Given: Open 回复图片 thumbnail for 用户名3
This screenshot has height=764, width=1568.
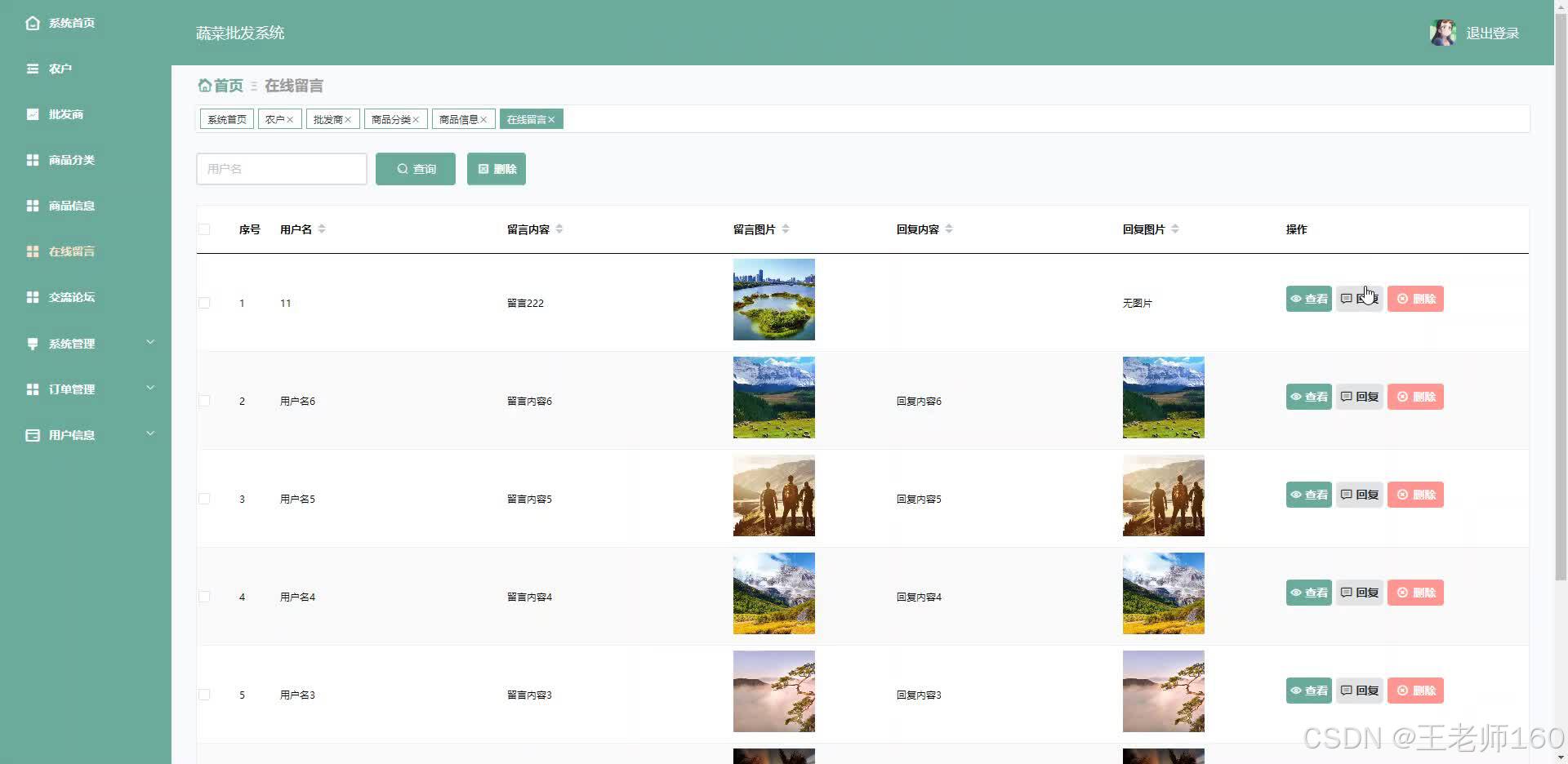Looking at the screenshot, I should (1164, 691).
